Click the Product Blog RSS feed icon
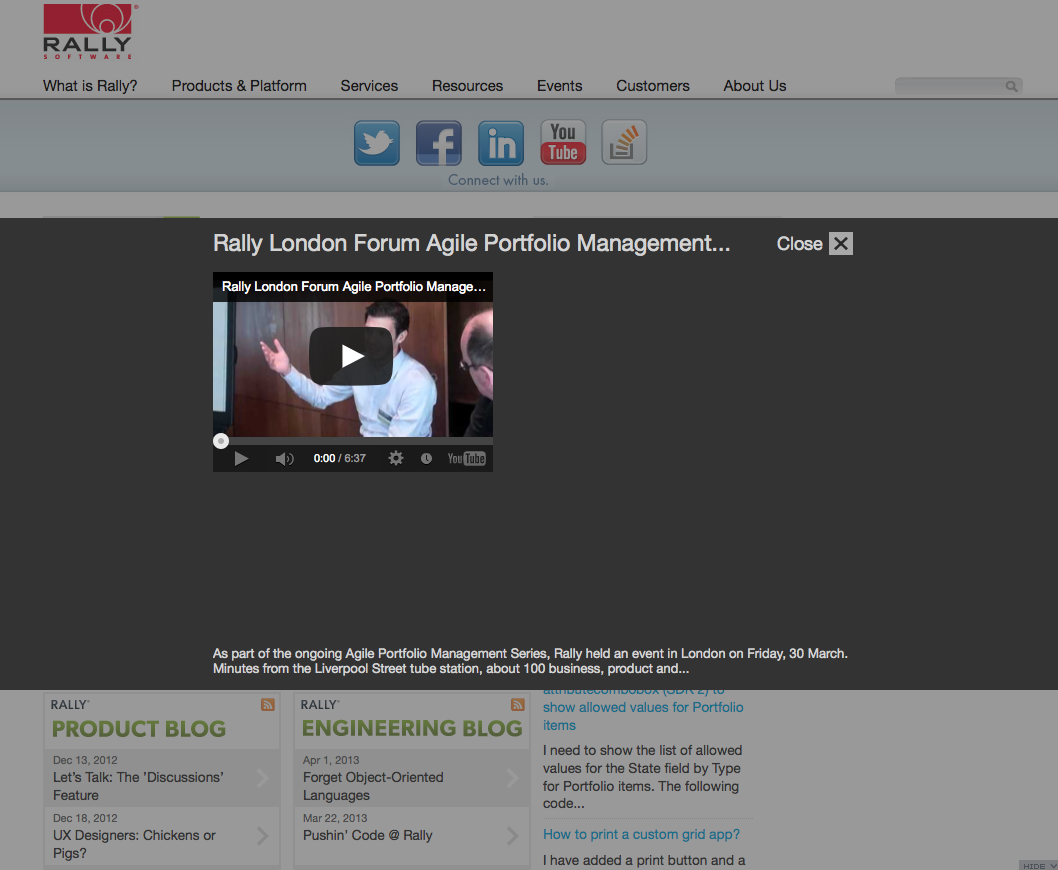 tap(268, 705)
